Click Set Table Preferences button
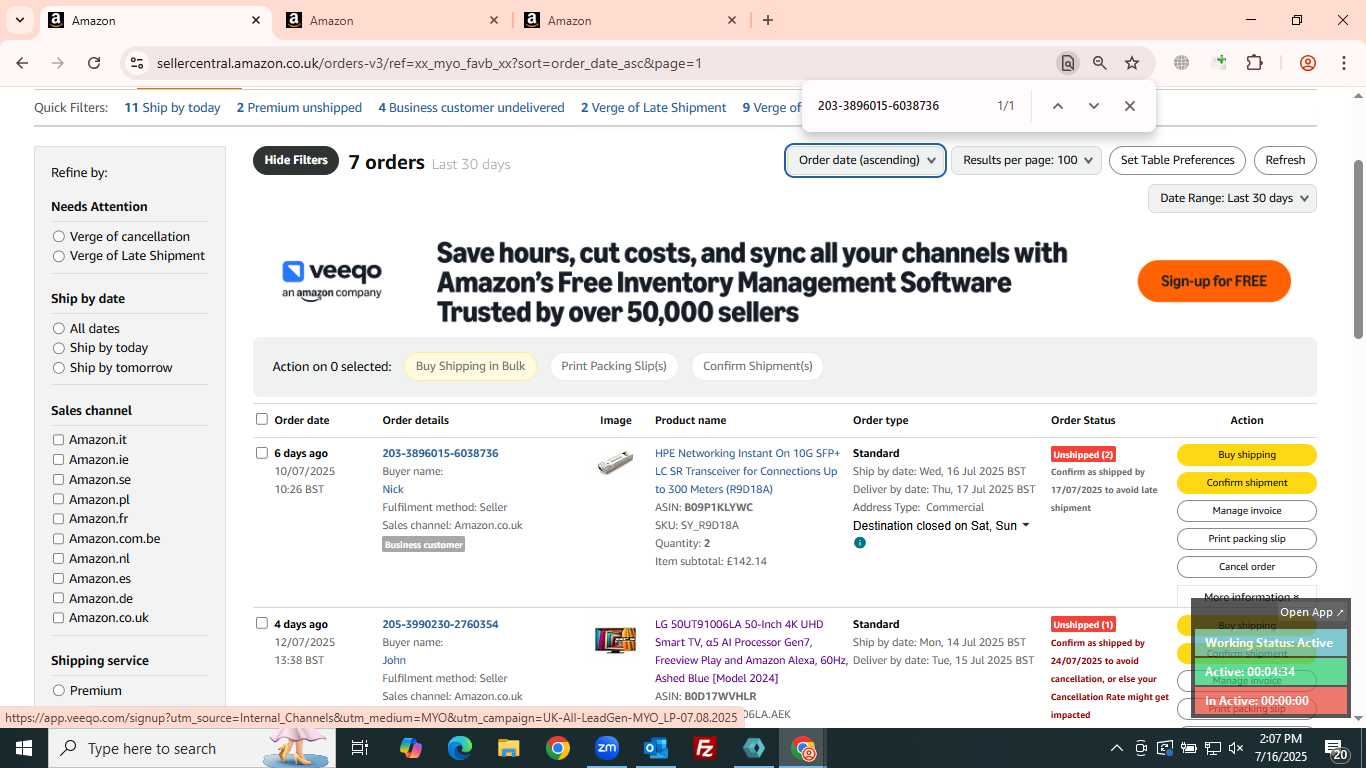Image resolution: width=1366 pixels, height=768 pixels. point(1177,160)
